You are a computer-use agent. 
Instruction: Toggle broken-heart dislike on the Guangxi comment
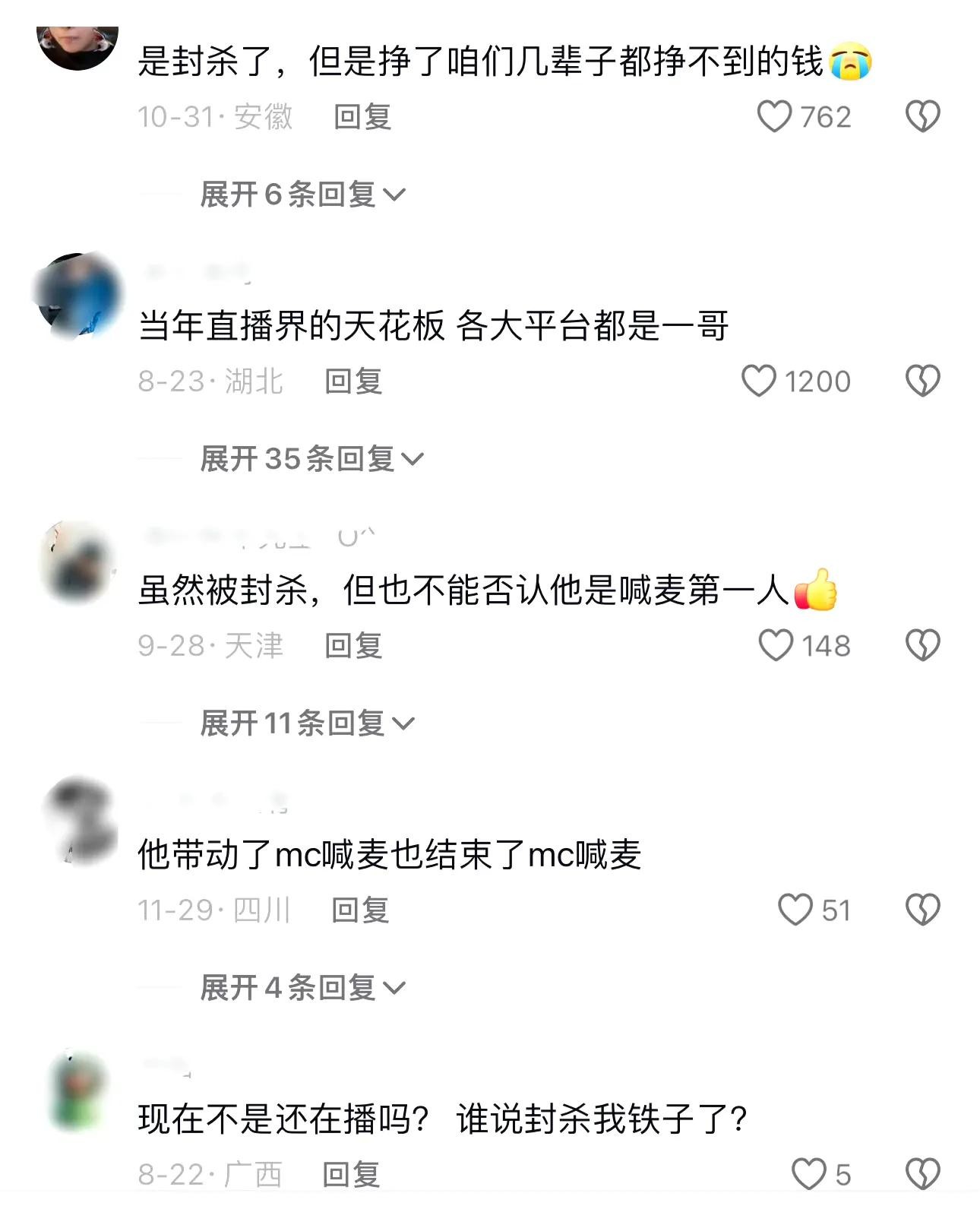923,1174
